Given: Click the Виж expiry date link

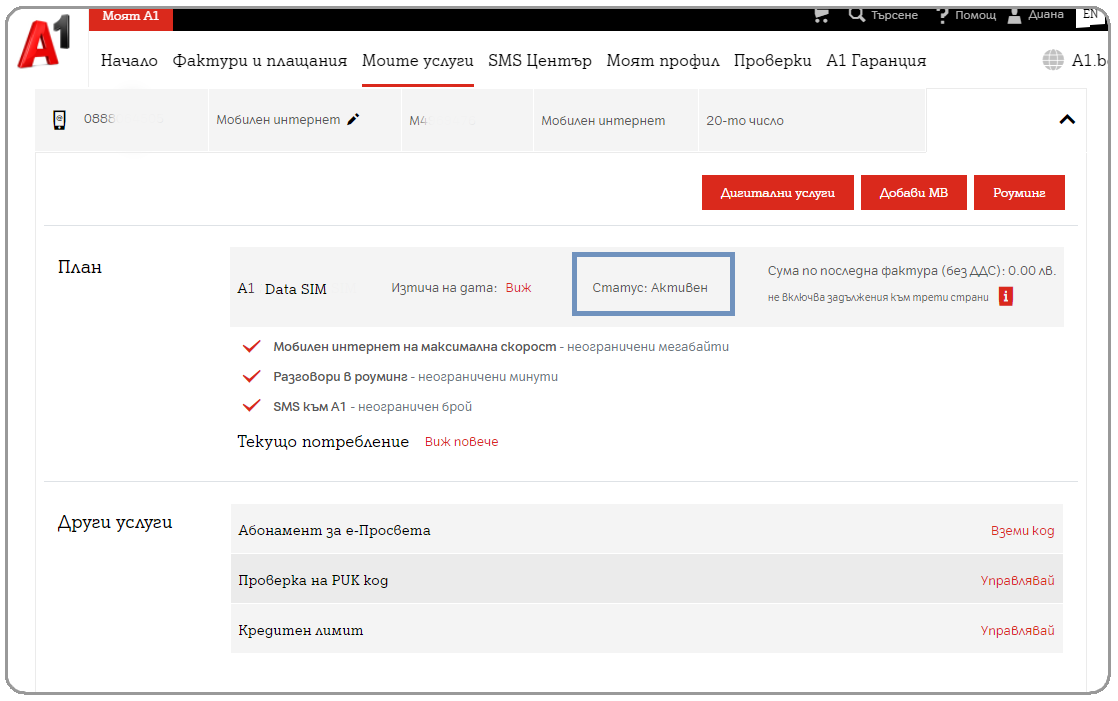Looking at the screenshot, I should [518, 287].
